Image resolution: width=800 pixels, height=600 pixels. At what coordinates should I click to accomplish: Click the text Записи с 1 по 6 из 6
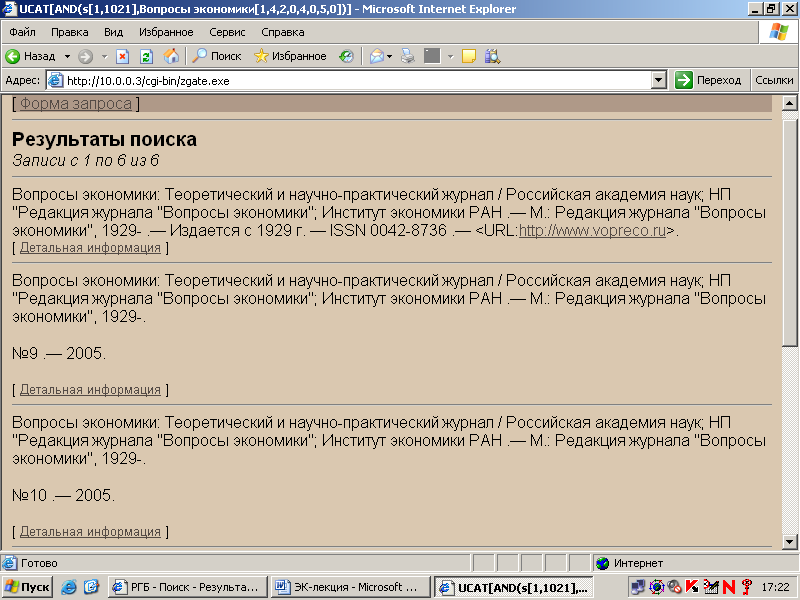[x=85, y=161]
